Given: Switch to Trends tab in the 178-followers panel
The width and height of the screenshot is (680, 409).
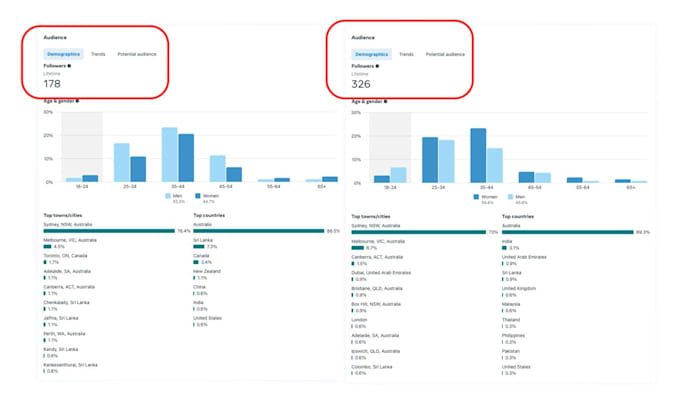Looking at the screenshot, I should pyautogui.click(x=98, y=54).
